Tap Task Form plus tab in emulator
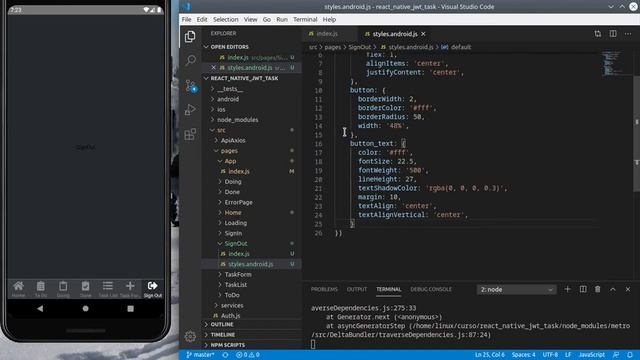This screenshot has width=640, height=360. click(x=130, y=289)
